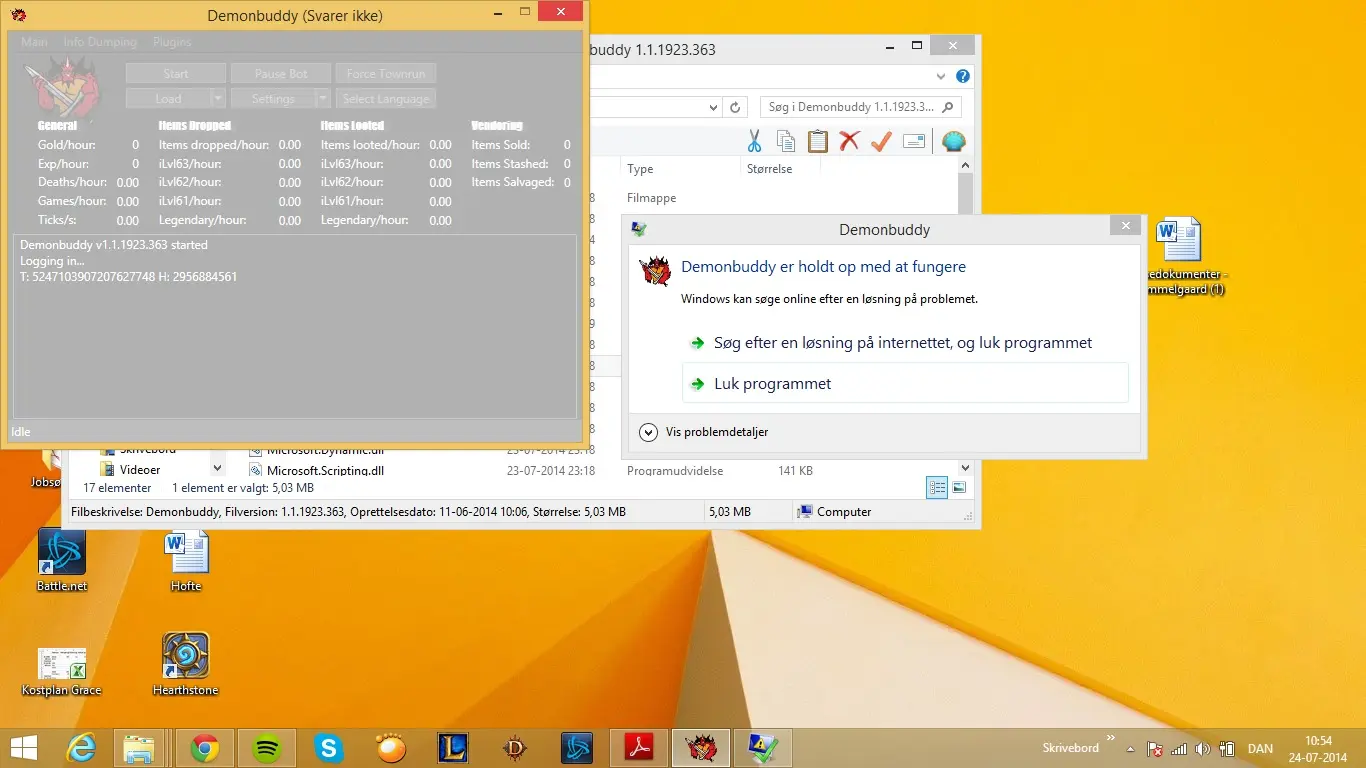The width and height of the screenshot is (1366, 768).
Task: Close the Demonbuddy crash dialog
Action: (1126, 226)
